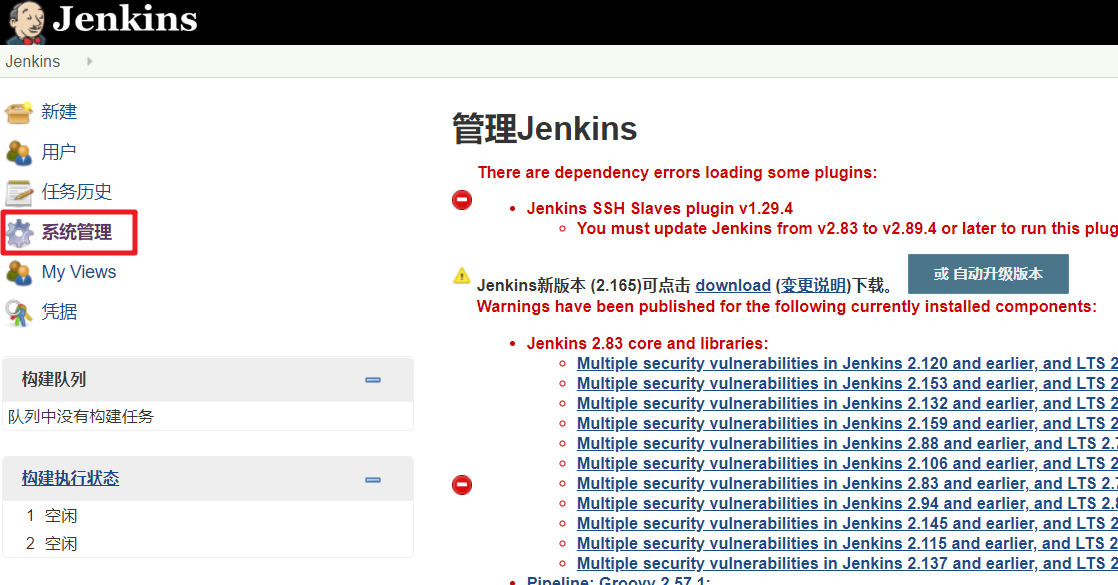Click the 凭据 credentials keys icon

19,312
